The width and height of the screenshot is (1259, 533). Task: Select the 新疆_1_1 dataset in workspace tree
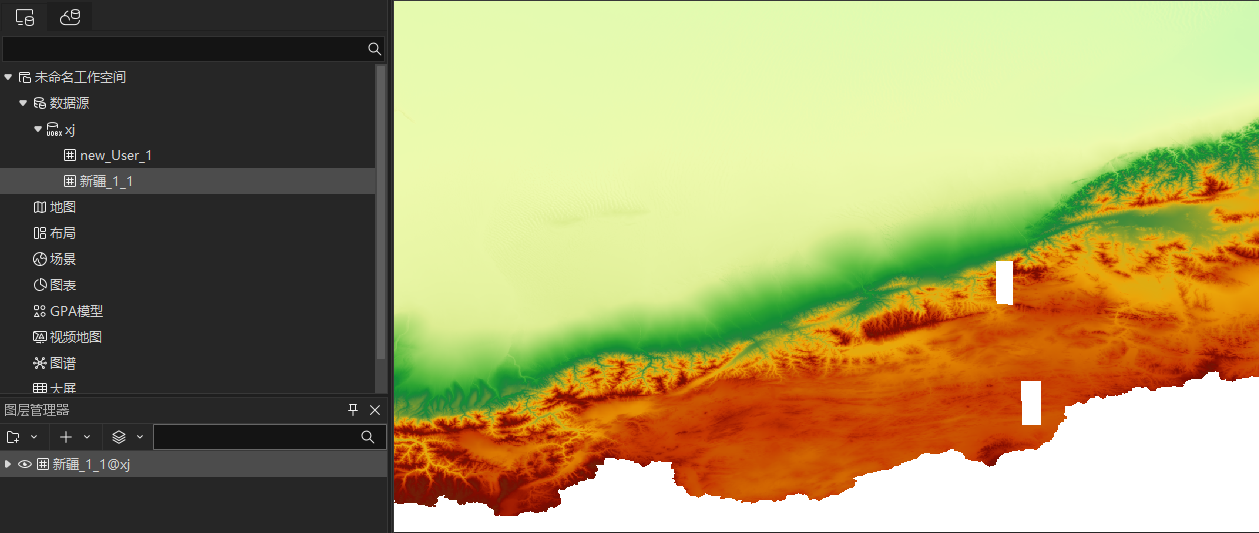pyautogui.click(x=188, y=181)
